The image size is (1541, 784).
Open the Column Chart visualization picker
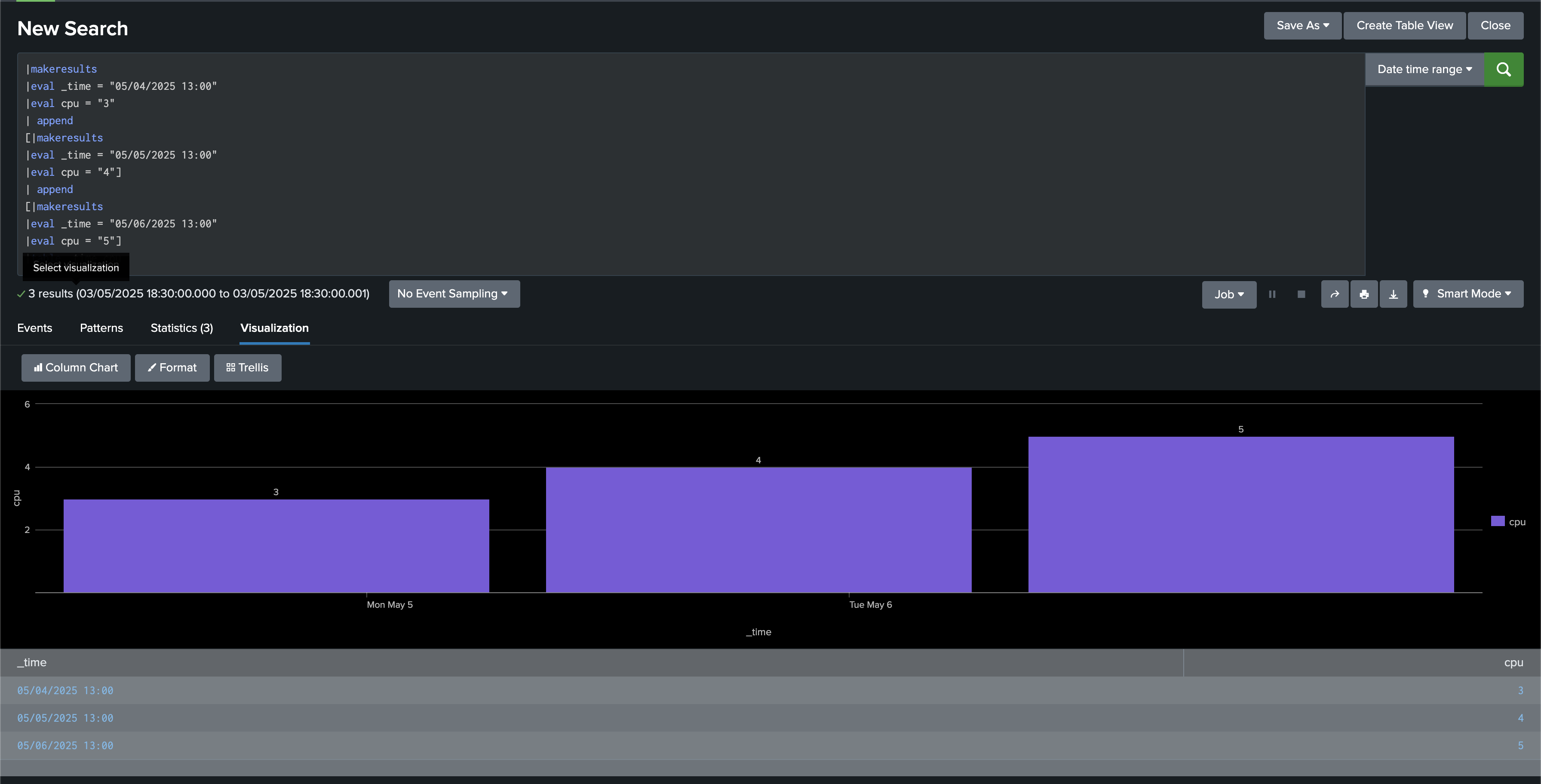pos(75,367)
